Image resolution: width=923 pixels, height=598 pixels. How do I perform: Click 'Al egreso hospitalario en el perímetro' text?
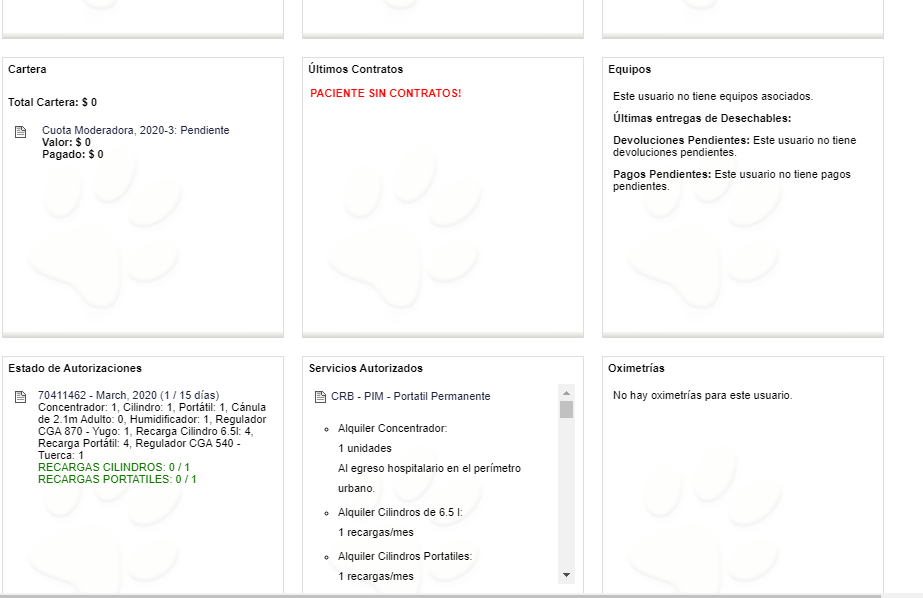[x=429, y=469]
